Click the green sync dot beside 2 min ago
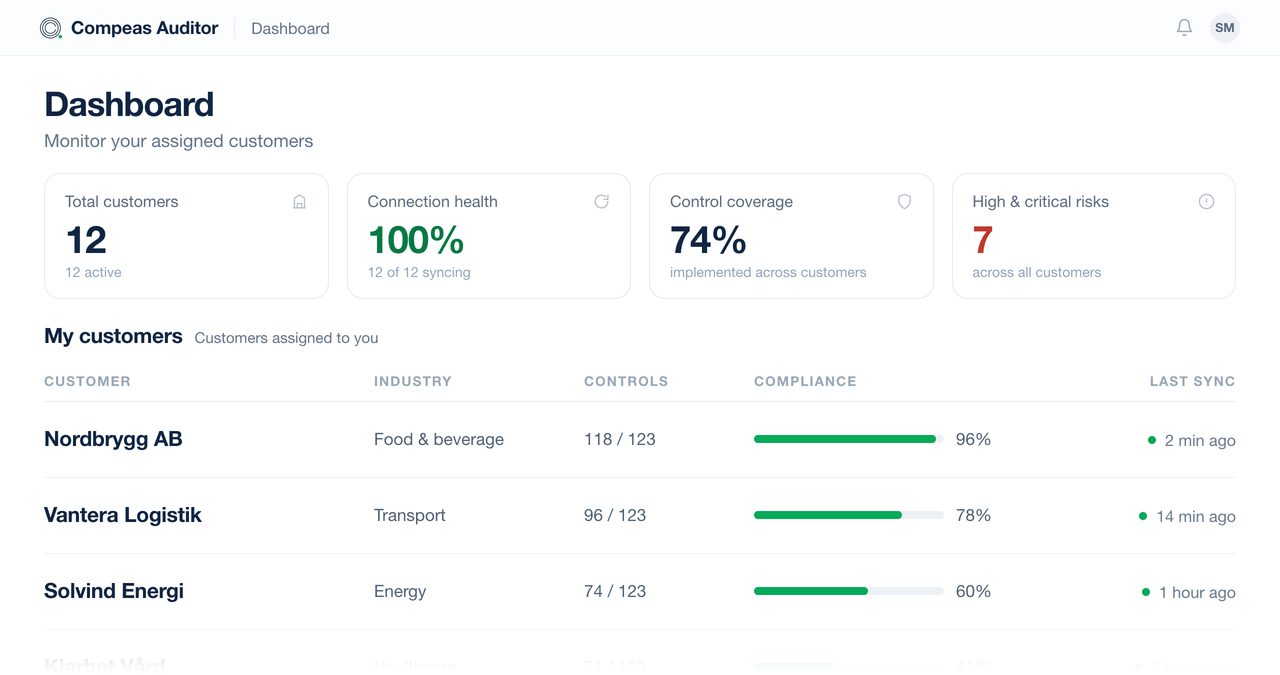 1152,439
